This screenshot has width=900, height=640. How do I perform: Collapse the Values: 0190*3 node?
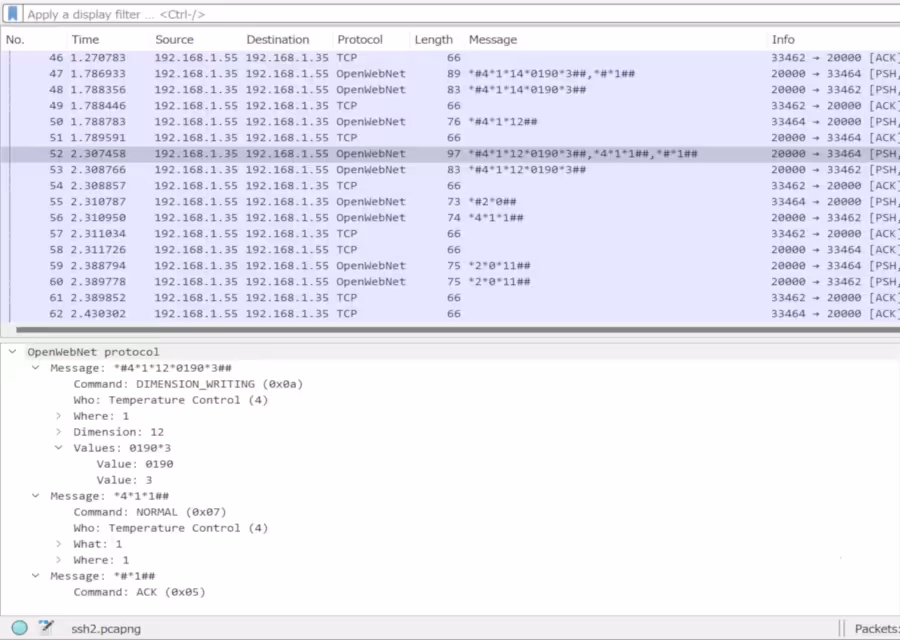(x=57, y=447)
